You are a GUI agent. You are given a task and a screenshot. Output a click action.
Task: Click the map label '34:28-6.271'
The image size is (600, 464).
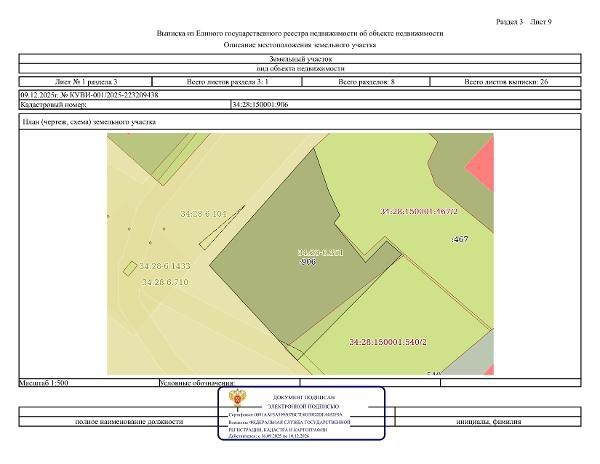[320, 252]
